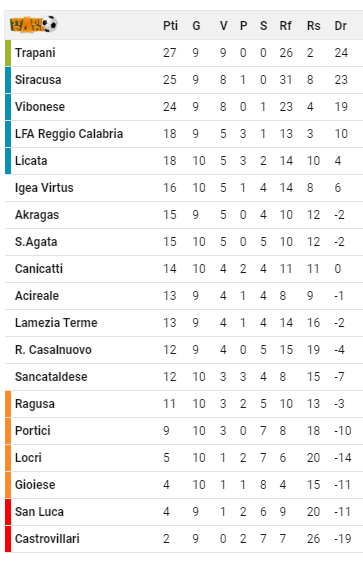This screenshot has width=363, height=566.
Task: Select LFA Reggio Calabria row
Action: coord(184,134)
